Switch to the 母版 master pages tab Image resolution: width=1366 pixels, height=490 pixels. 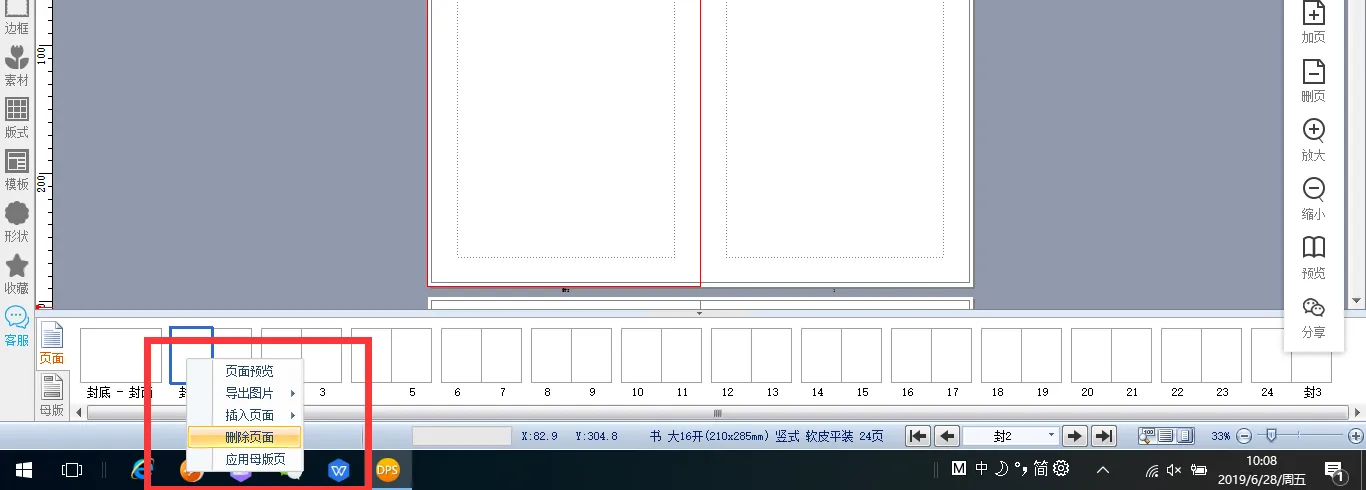point(51,395)
